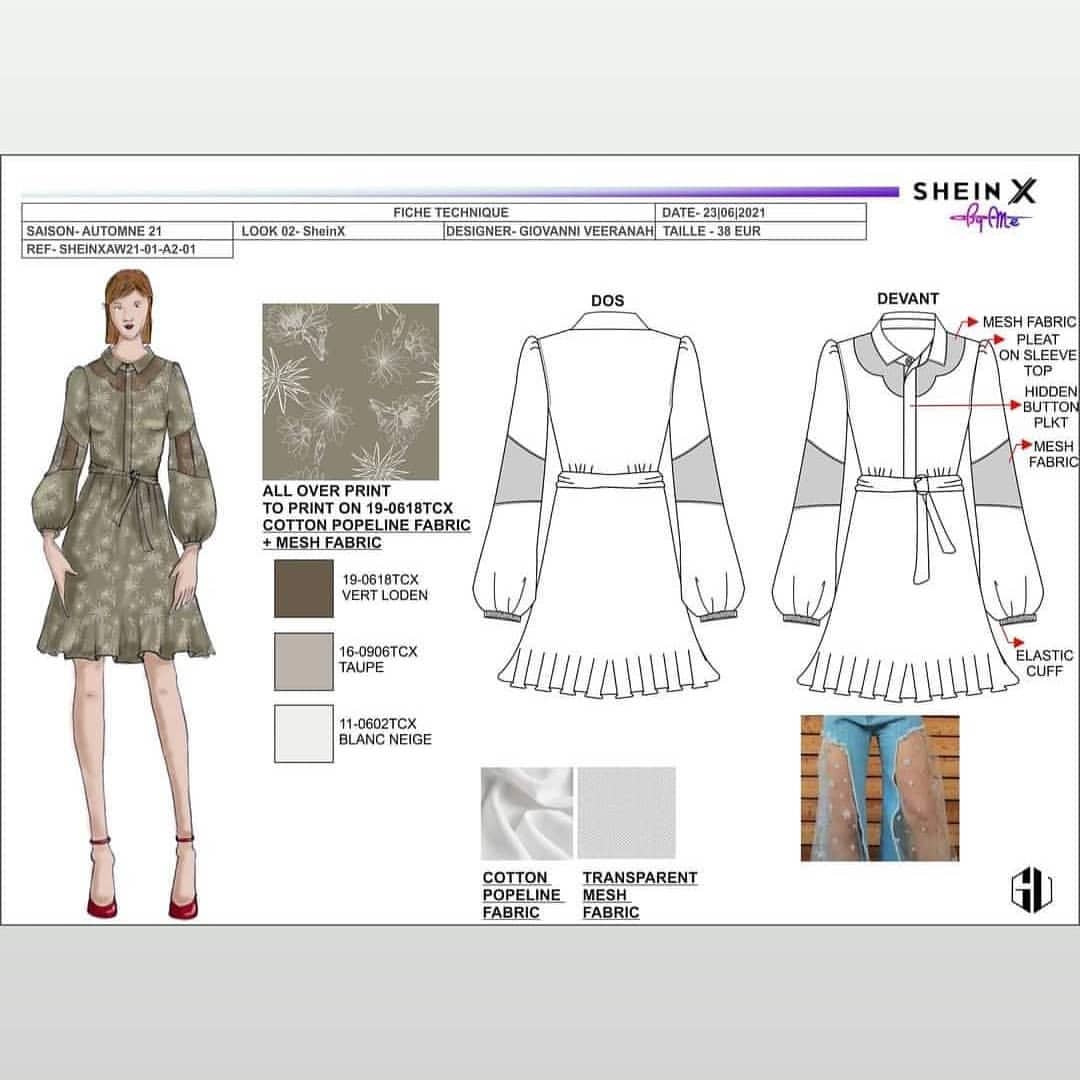Click the 'FICHE TECHNIQUE' header

click(450, 212)
